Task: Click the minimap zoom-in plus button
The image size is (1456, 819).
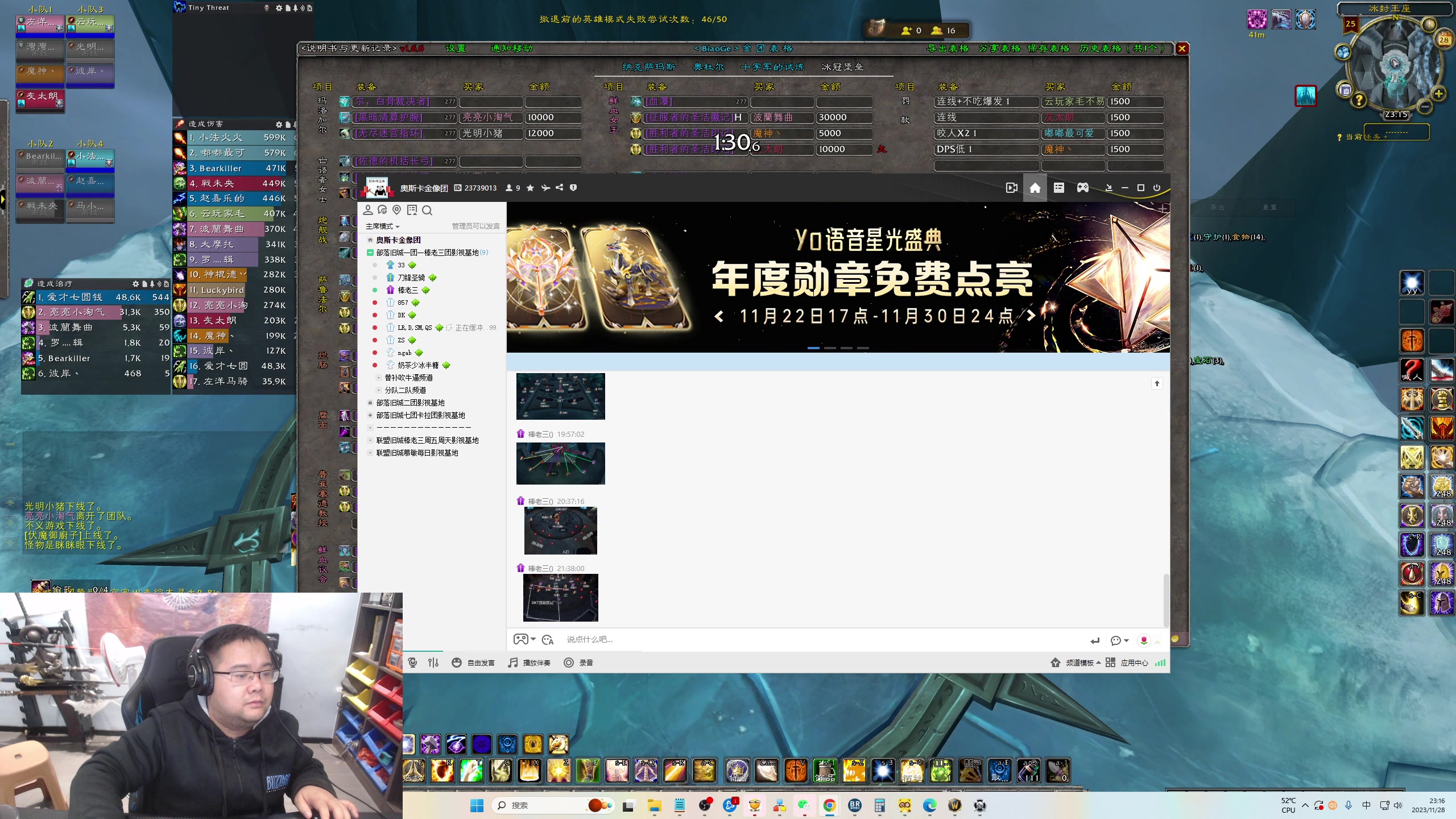Action: [x=1439, y=93]
